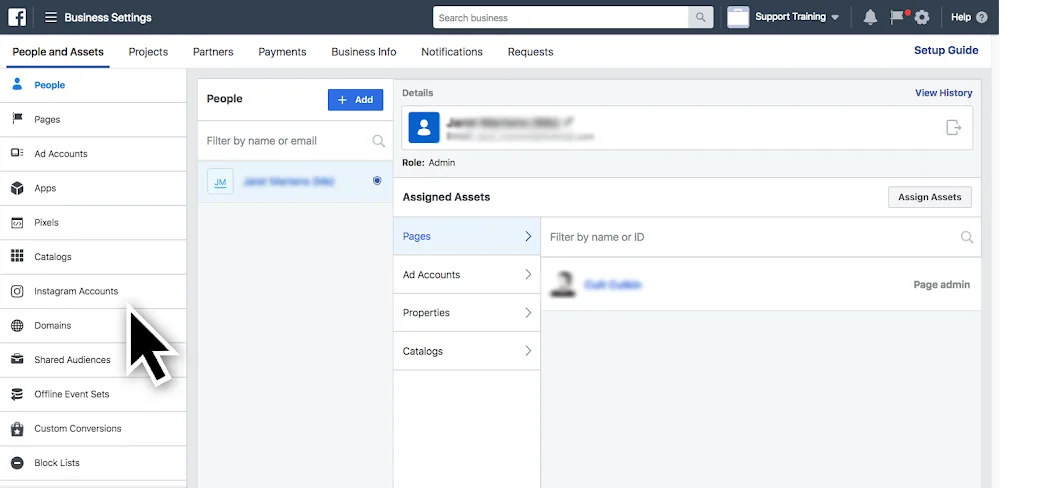Switch to the Requests tab
Image resolution: width=1064 pixels, height=488 pixels.
(531, 52)
